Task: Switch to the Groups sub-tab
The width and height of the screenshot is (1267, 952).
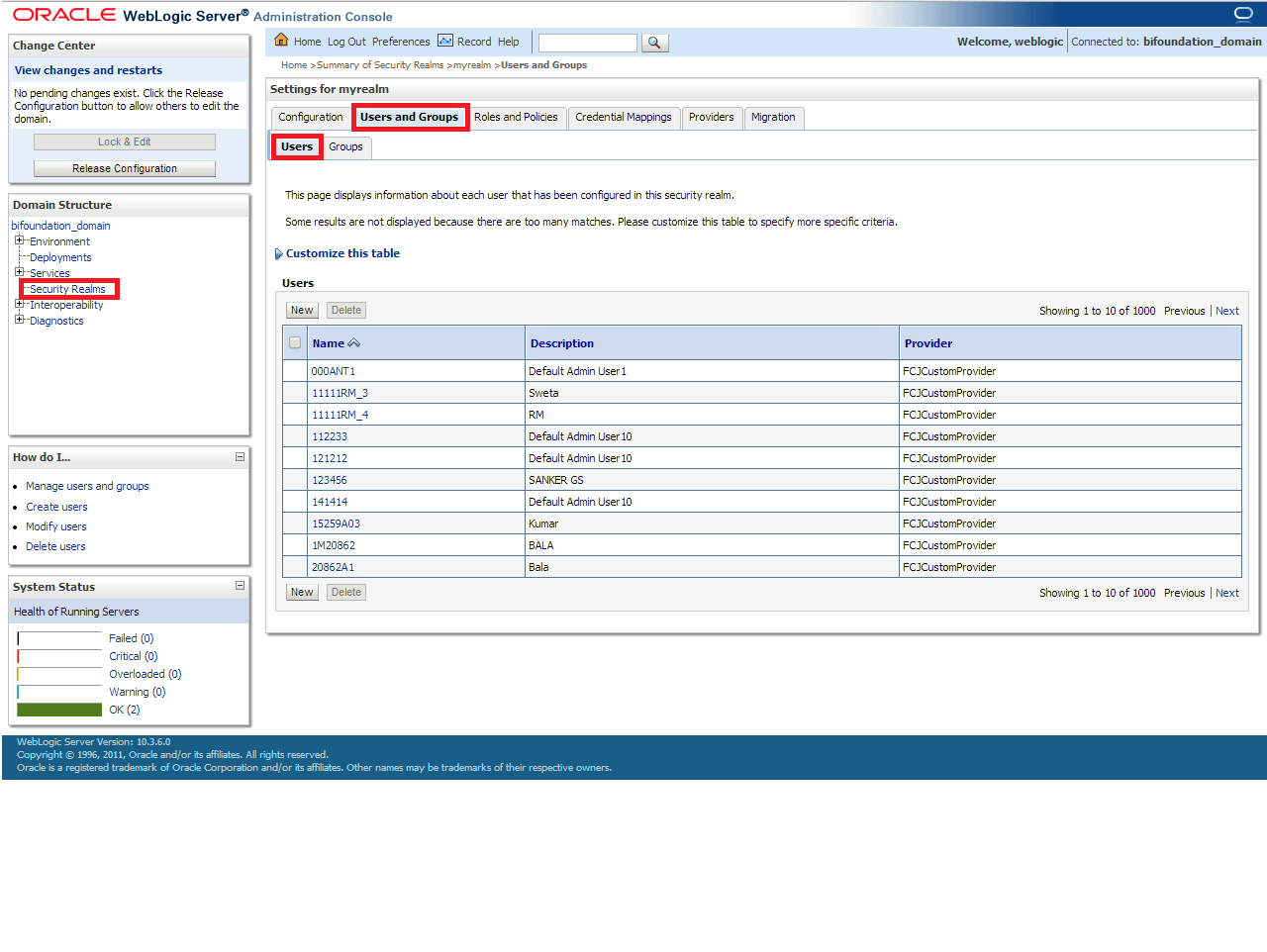Action: (x=345, y=147)
